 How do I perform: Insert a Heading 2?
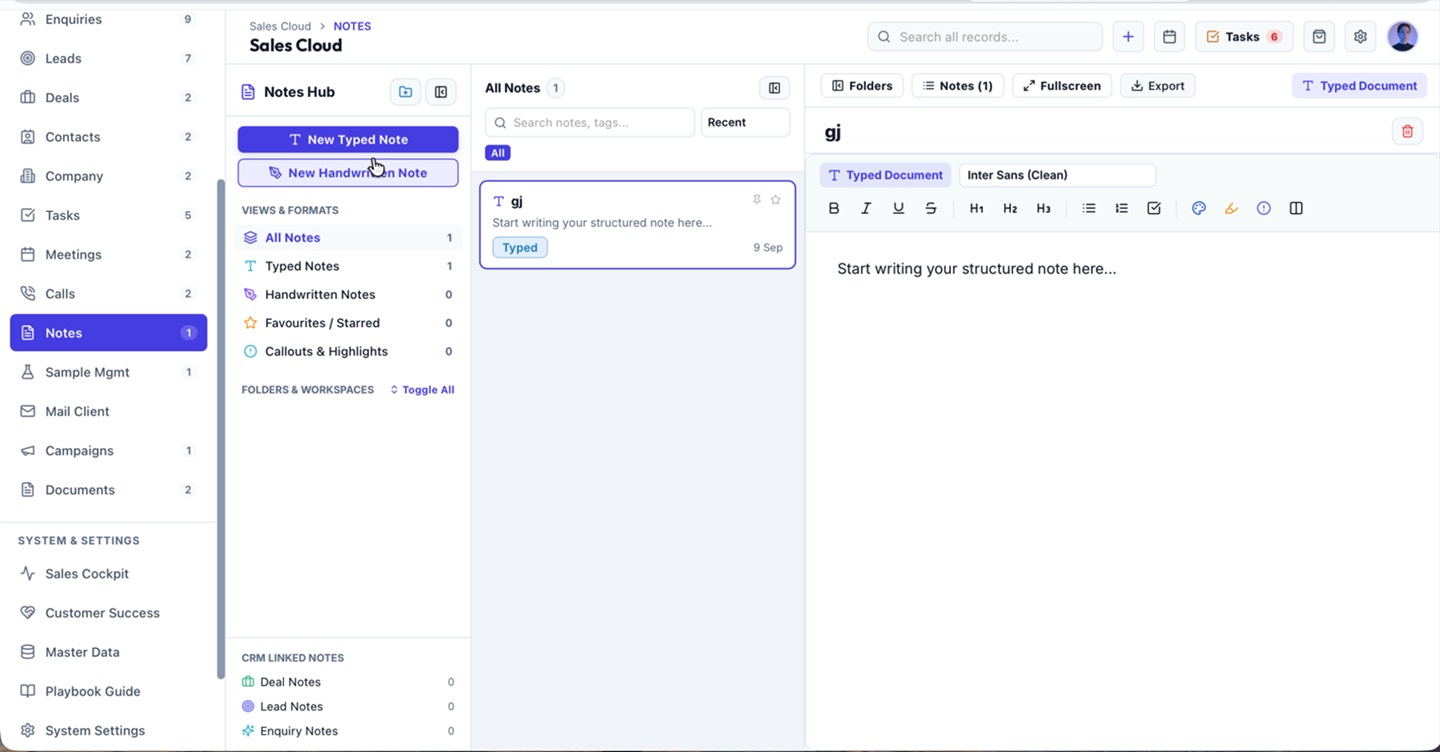(x=1010, y=208)
